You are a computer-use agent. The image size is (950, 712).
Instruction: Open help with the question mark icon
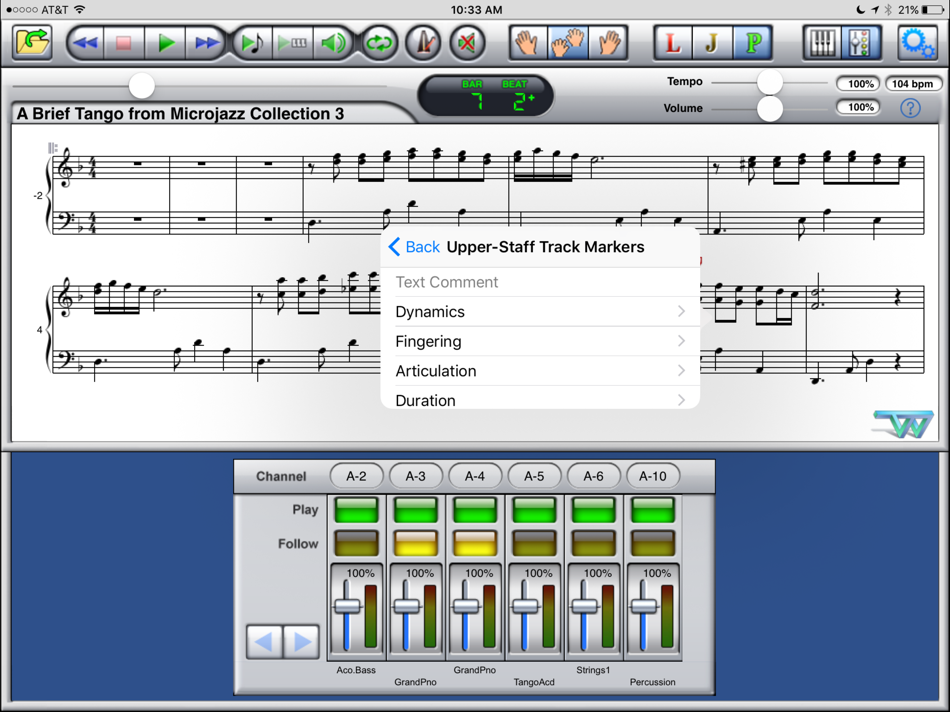[910, 108]
